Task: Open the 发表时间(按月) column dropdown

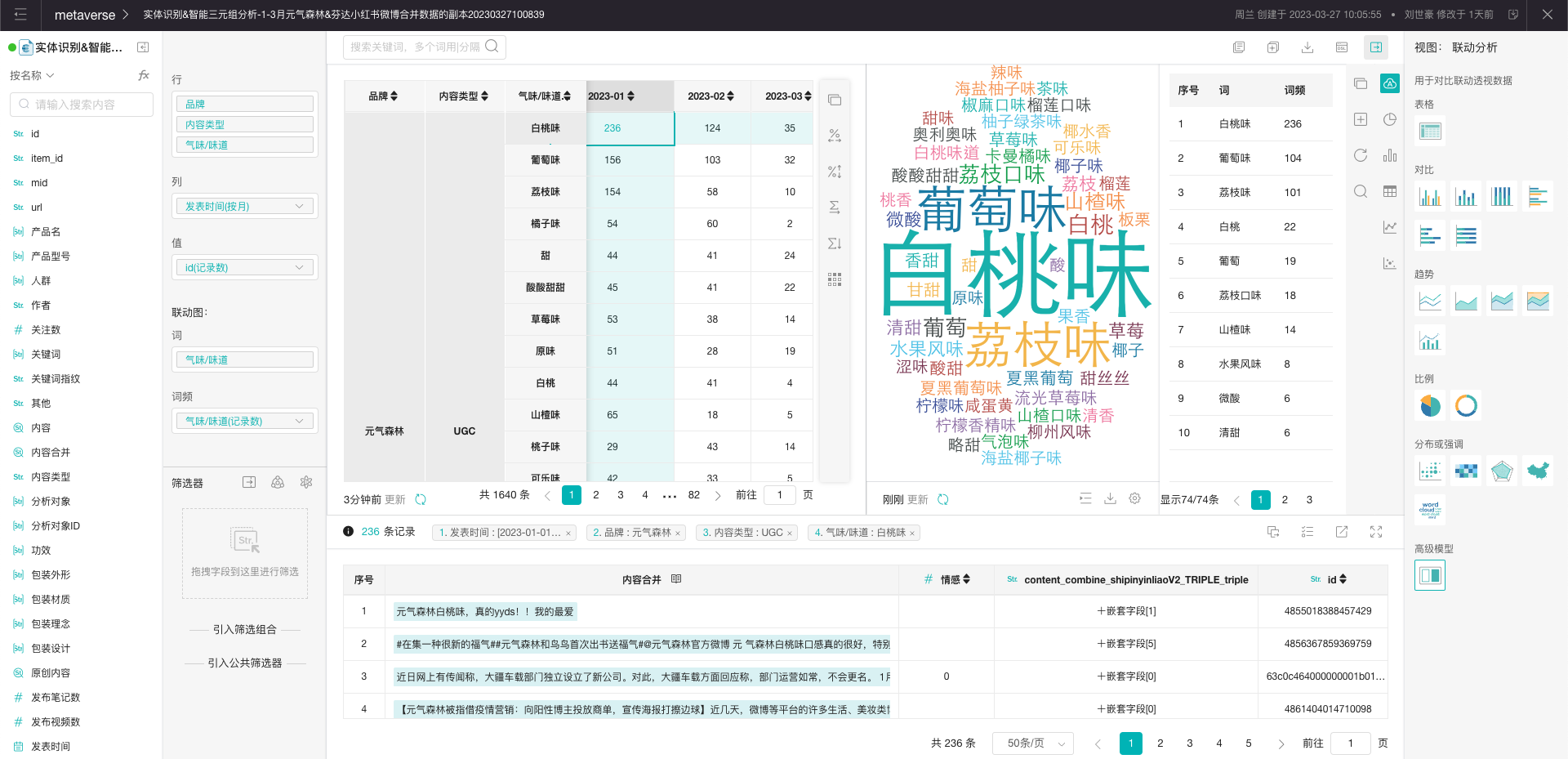Action: (x=245, y=207)
